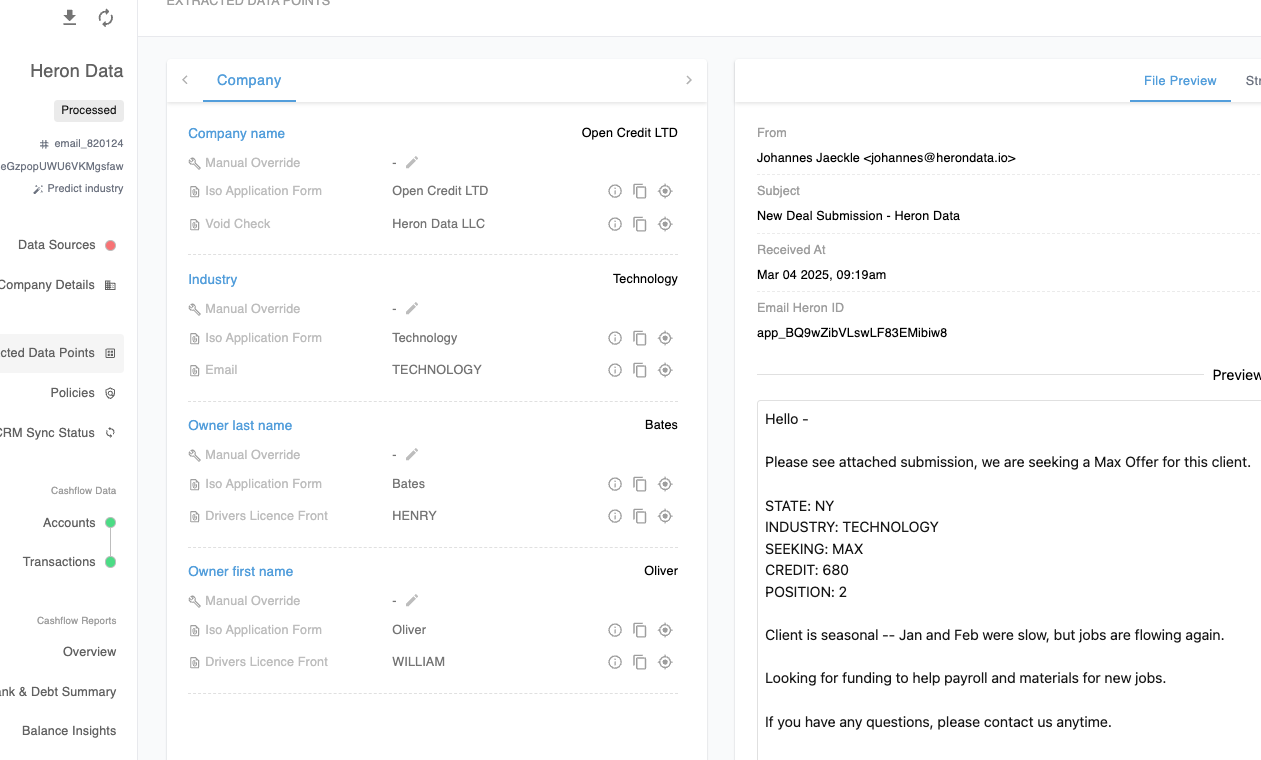
Task: Copy the WILLIAM value
Action: 640,662
